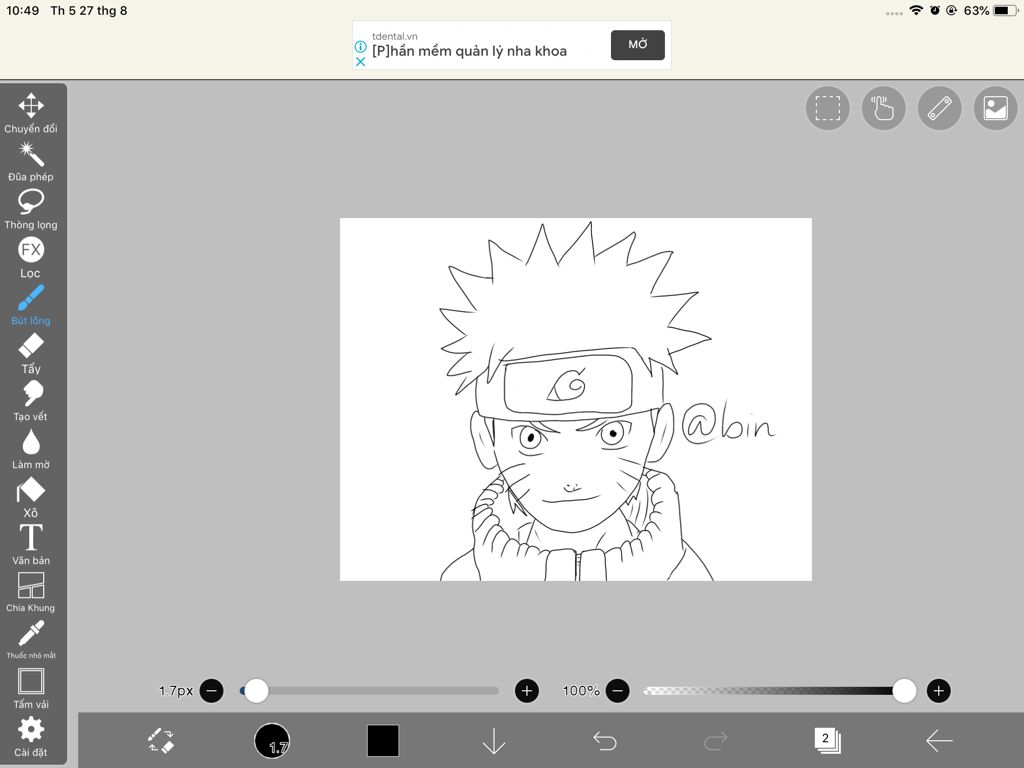Open the black color swatch
Screen dimensions: 1024x768
point(383,741)
